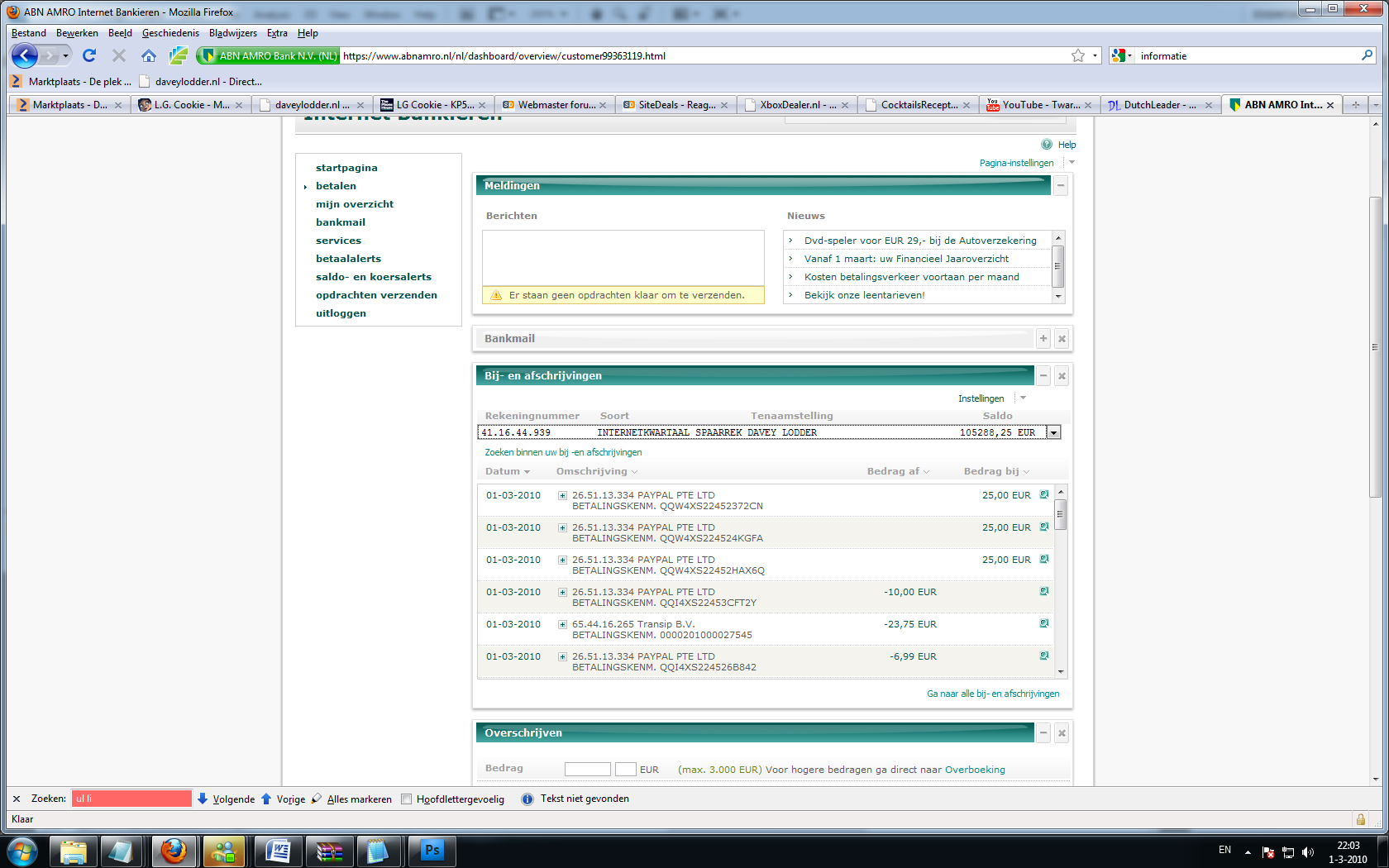Close the Bankmail panel

[1062, 338]
